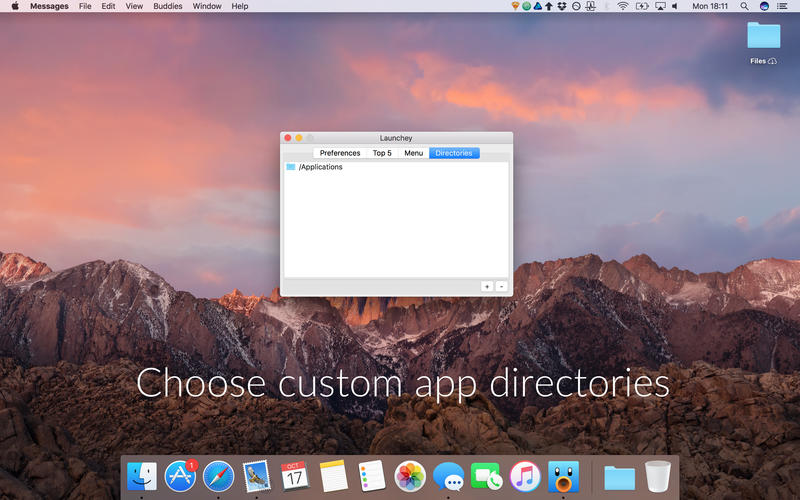Open the Buddies menu
800x500 pixels.
[x=168, y=6]
